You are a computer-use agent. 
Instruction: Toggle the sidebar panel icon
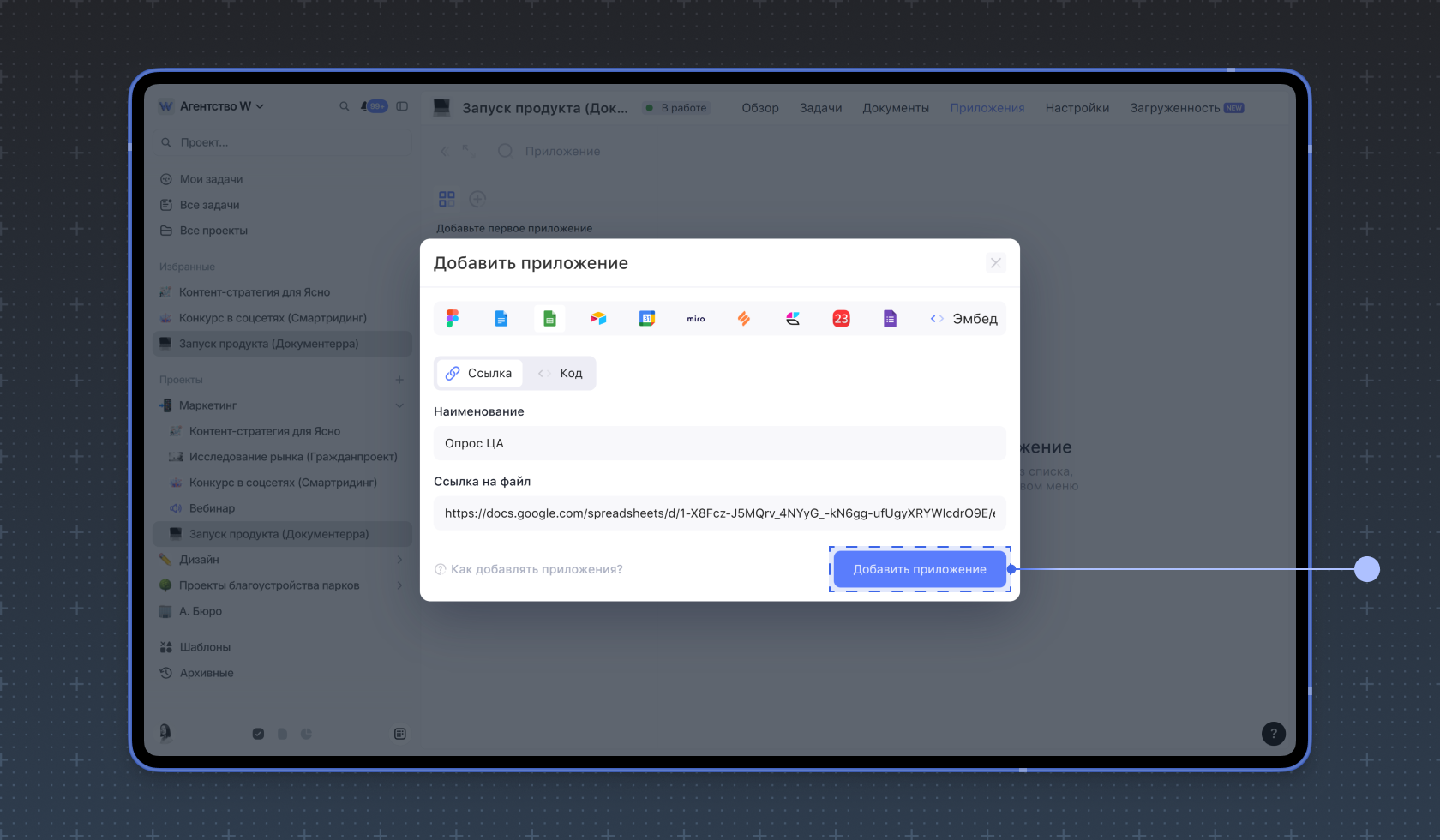click(402, 106)
